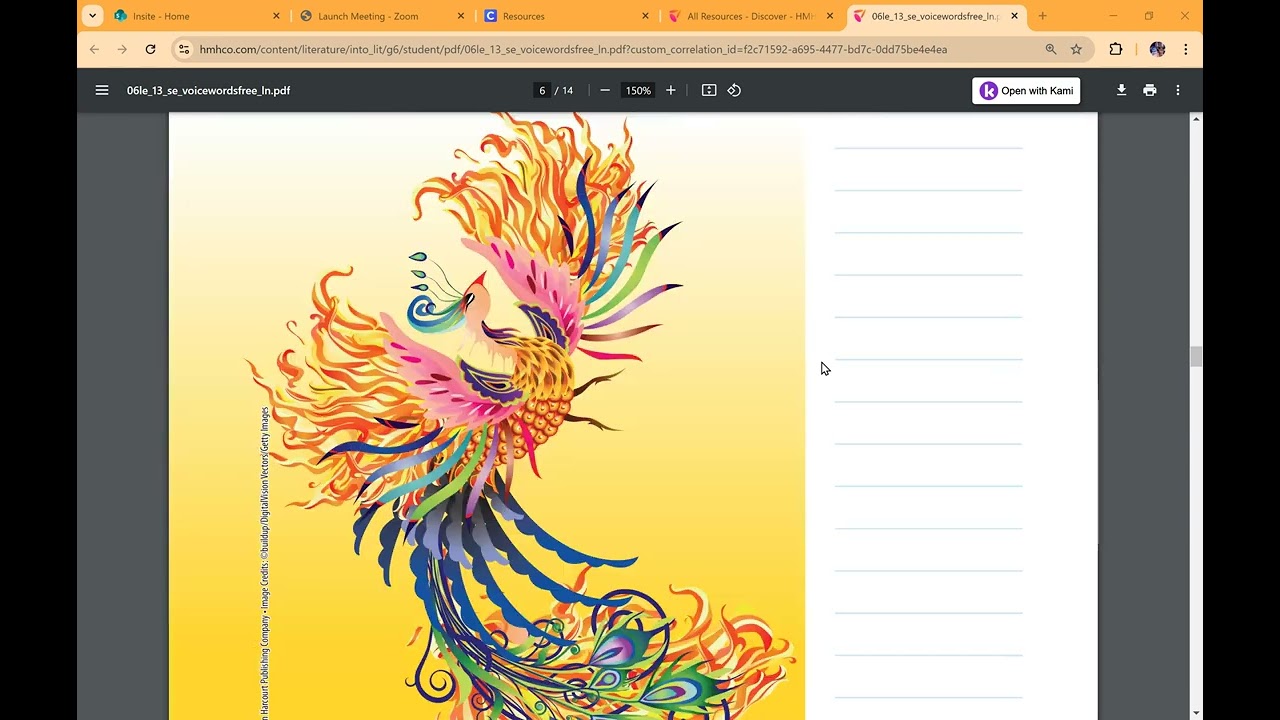The width and height of the screenshot is (1280, 720).
Task: Go back to the previous page
Action: pos(94,49)
